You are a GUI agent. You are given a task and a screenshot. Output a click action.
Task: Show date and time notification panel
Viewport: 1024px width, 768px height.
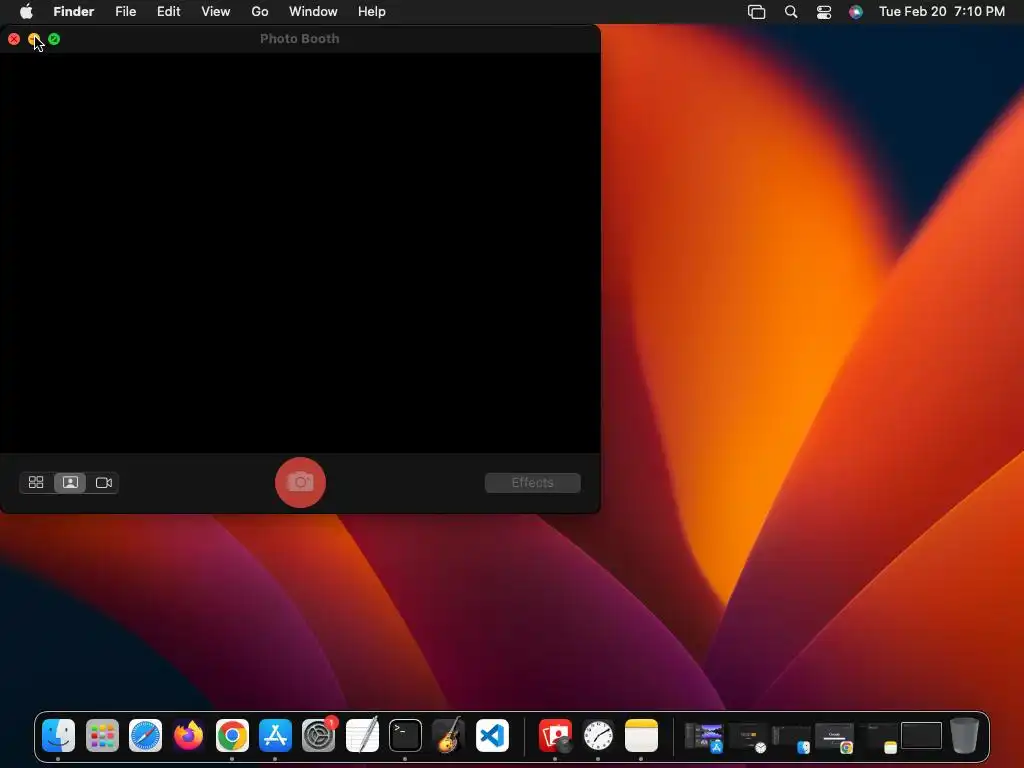pos(942,12)
